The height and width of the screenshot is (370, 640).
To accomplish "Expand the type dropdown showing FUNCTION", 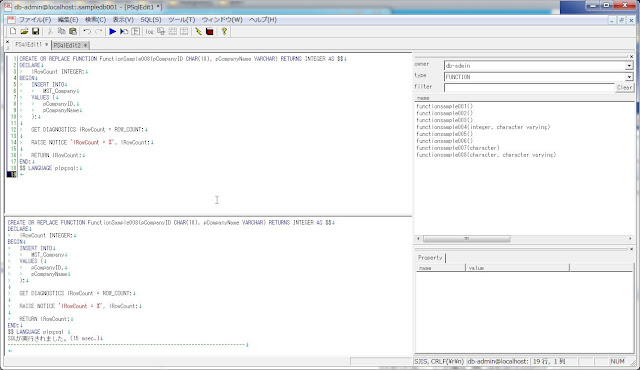I will pyautogui.click(x=629, y=77).
